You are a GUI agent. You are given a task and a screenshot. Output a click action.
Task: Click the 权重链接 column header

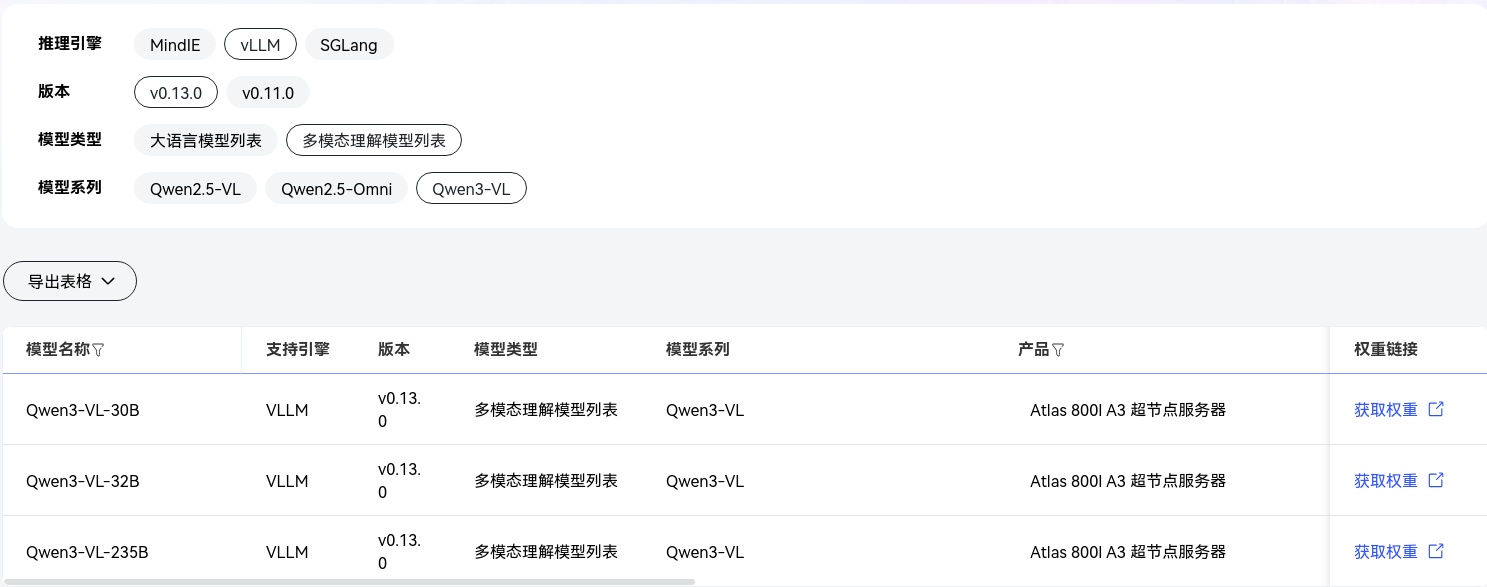coord(1386,350)
